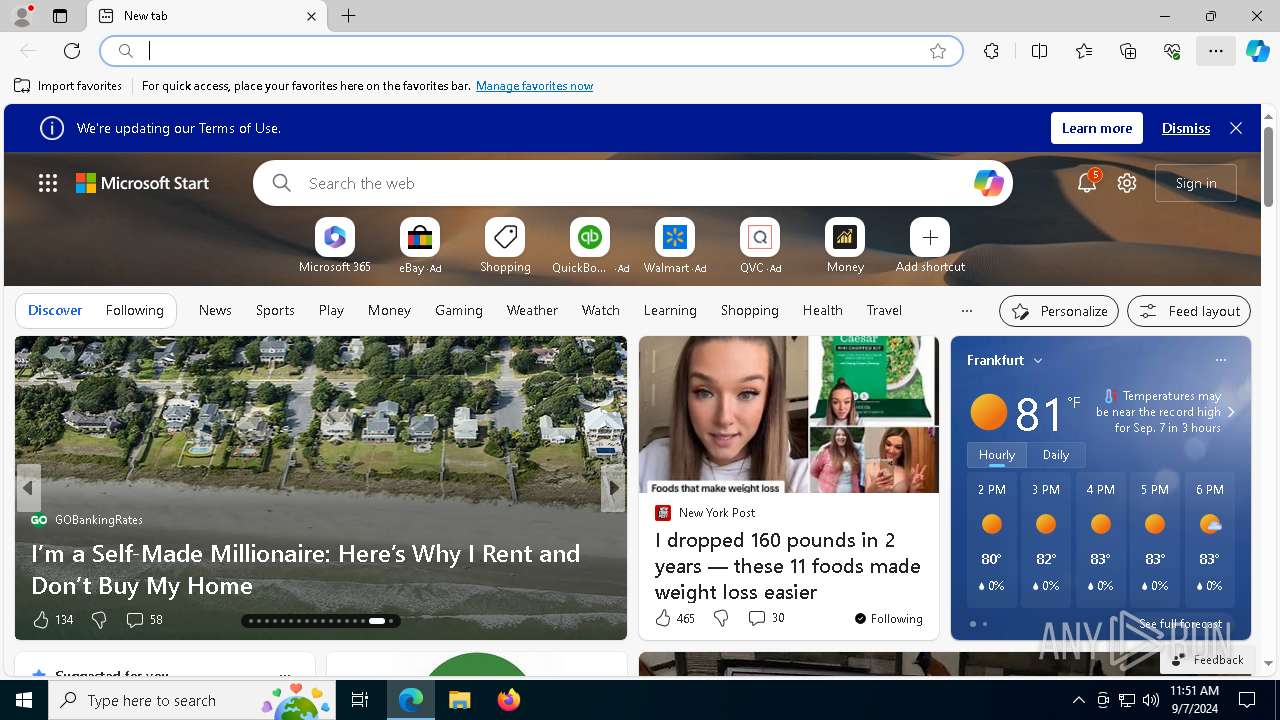
Task: Expand the record high temperature alert arrow
Action: [1231, 412]
